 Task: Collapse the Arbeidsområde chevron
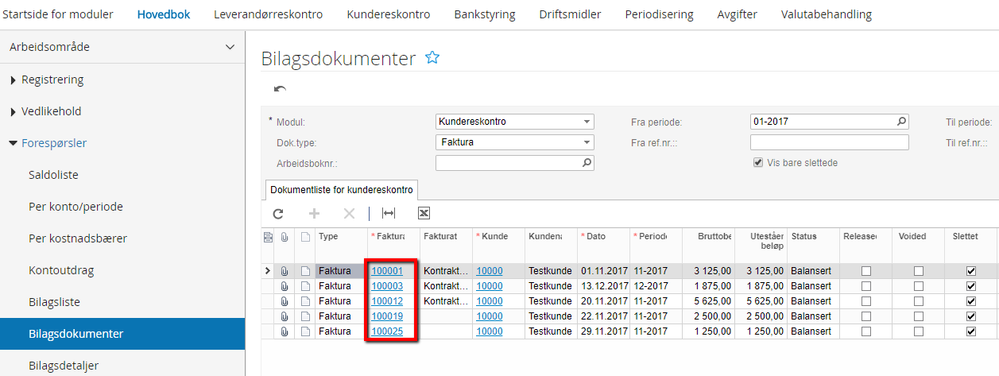pyautogui.click(x=230, y=47)
